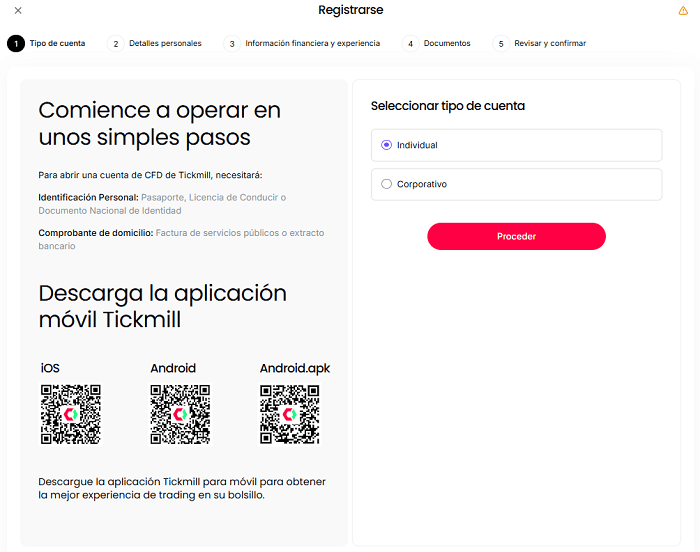Click the "Seleccionar tipo de cuenta" heading
The image size is (700, 552).
(x=448, y=106)
